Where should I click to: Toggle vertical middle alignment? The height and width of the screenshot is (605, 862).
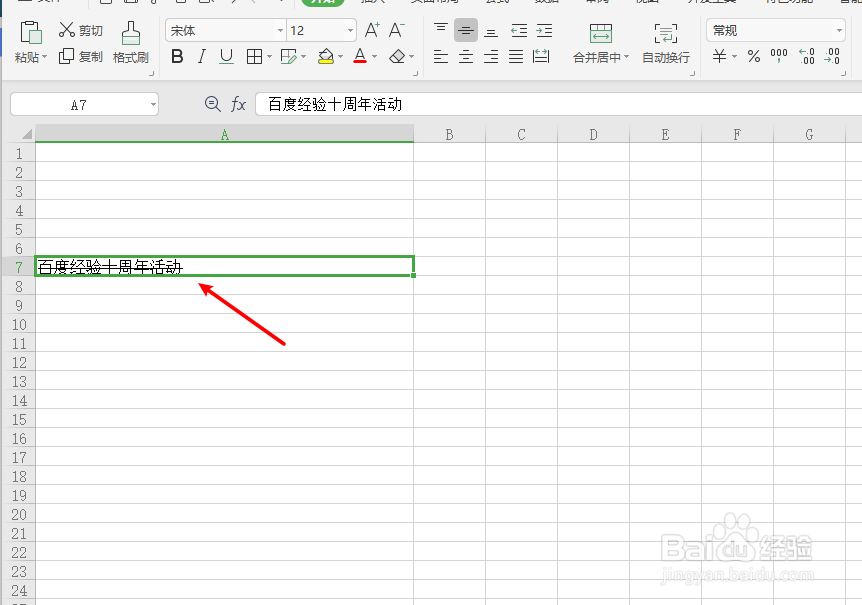pos(466,31)
